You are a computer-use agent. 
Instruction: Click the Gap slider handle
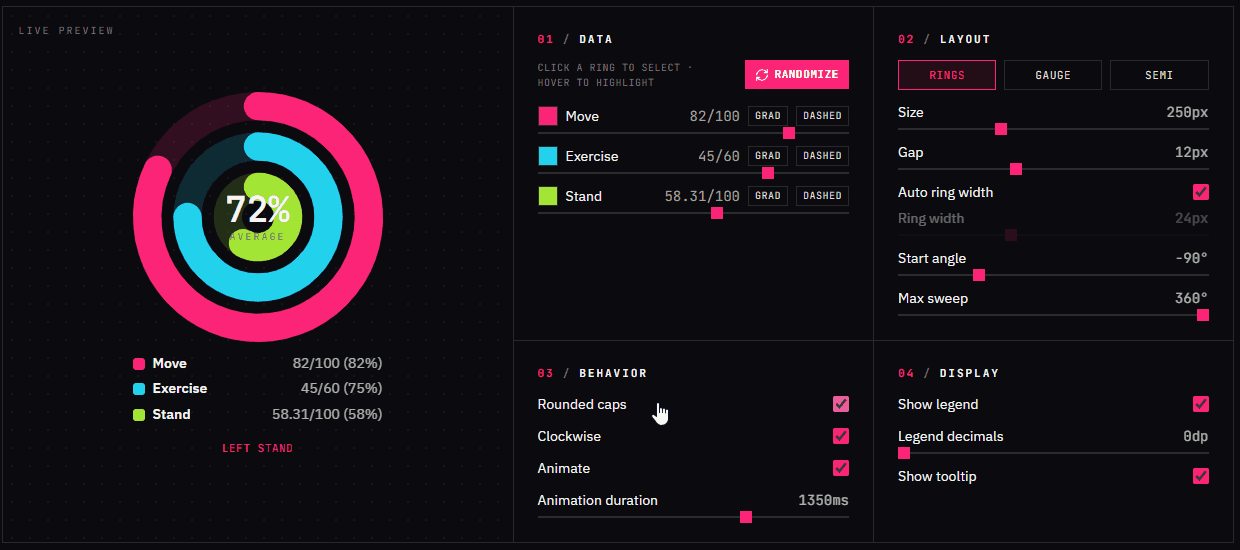(1016, 169)
